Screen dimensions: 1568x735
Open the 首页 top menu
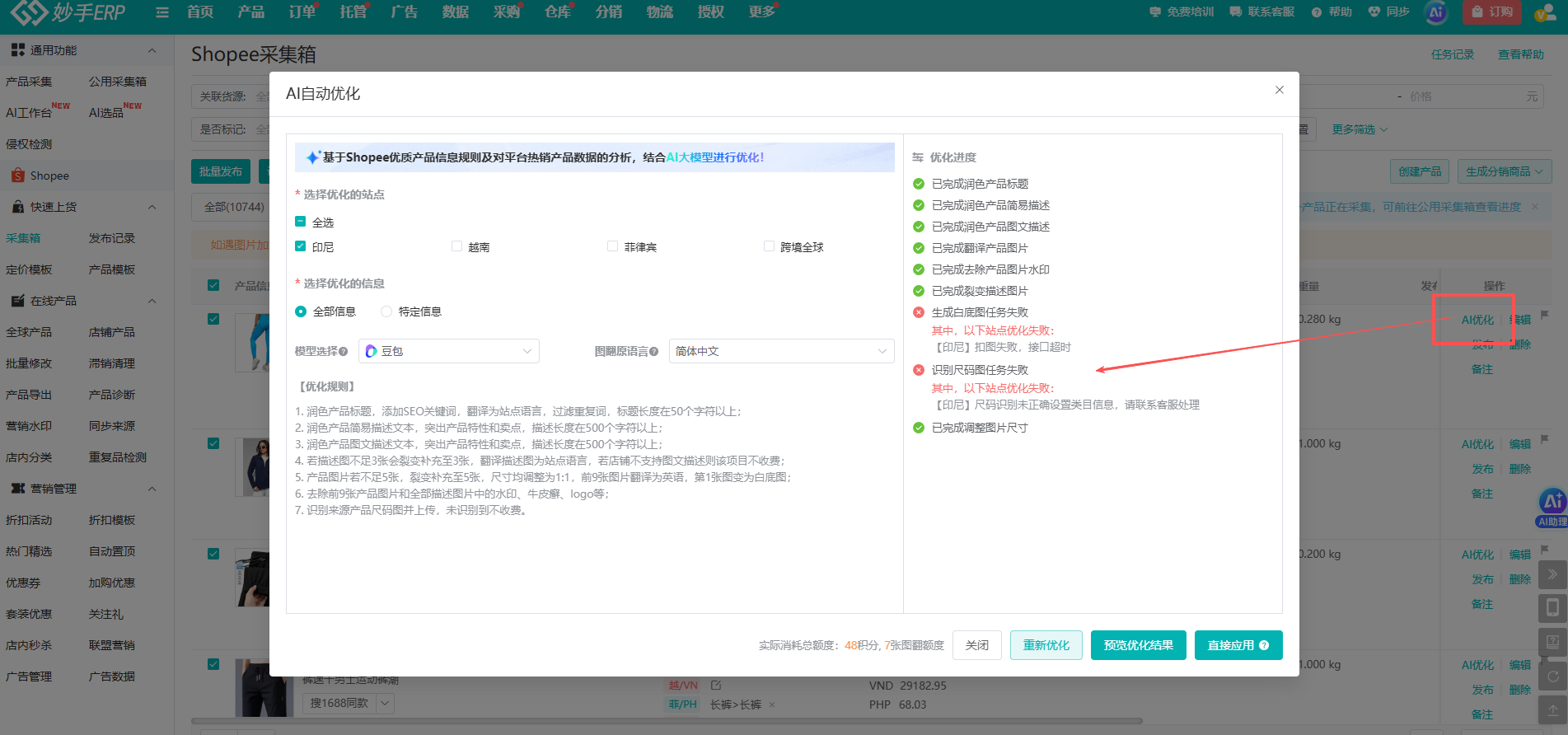pyautogui.click(x=200, y=12)
